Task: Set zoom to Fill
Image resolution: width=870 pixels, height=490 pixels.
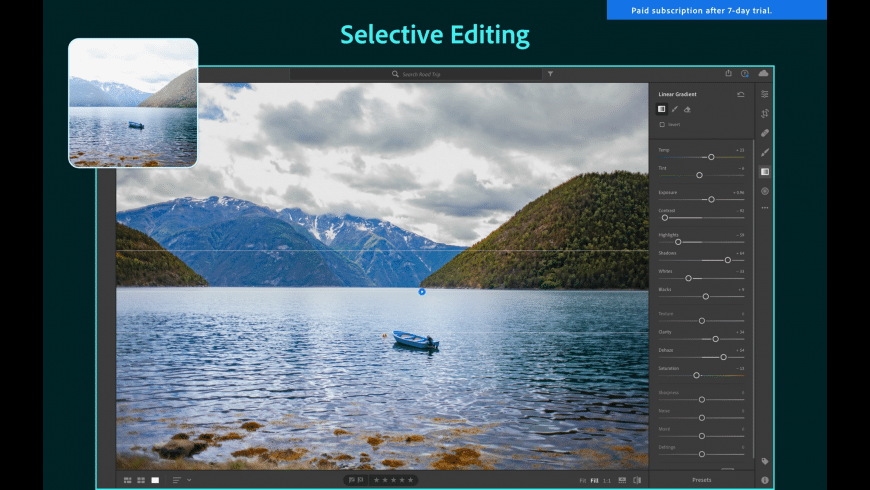Action: 594,481
